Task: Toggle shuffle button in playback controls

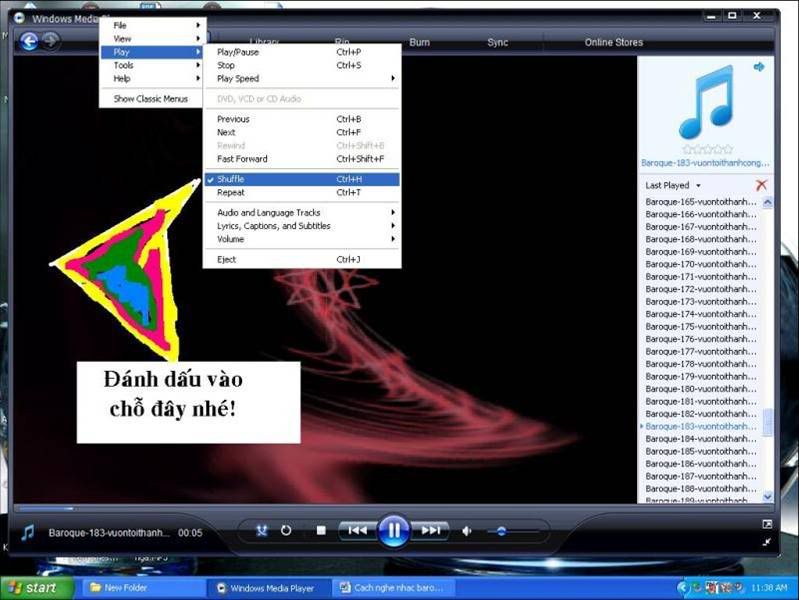Action: 262,531
